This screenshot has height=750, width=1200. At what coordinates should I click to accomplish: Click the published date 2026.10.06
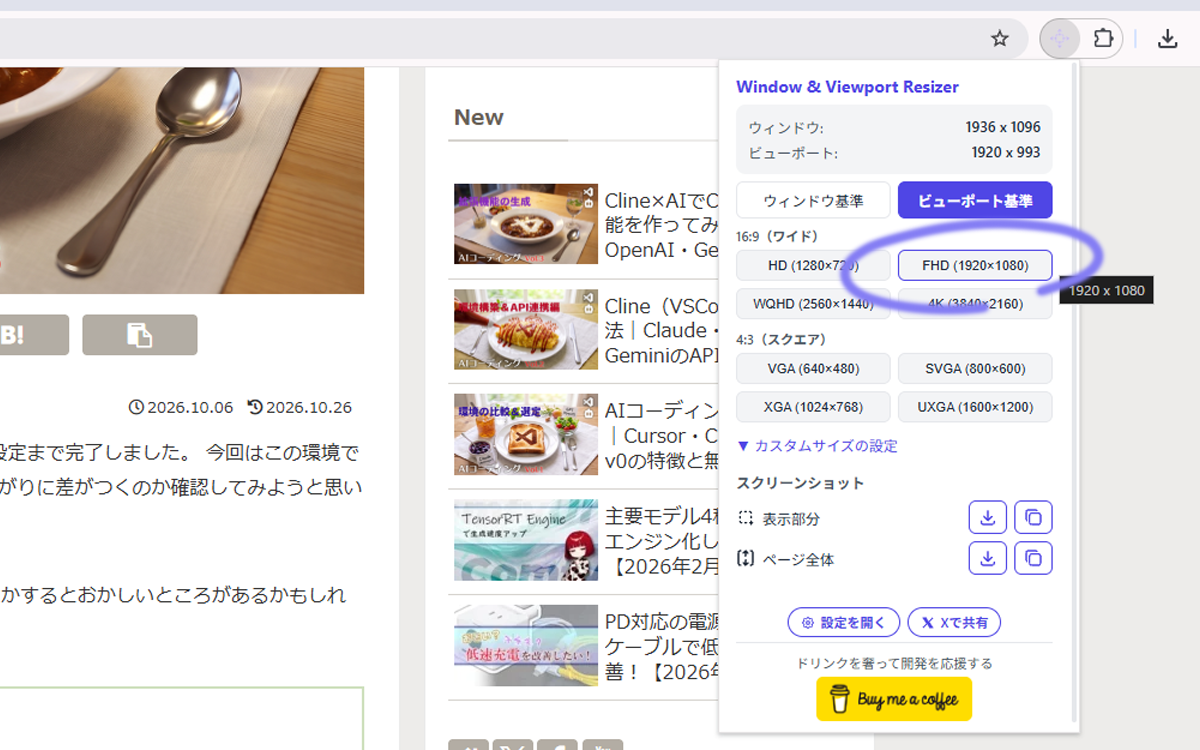pyautogui.click(x=182, y=407)
